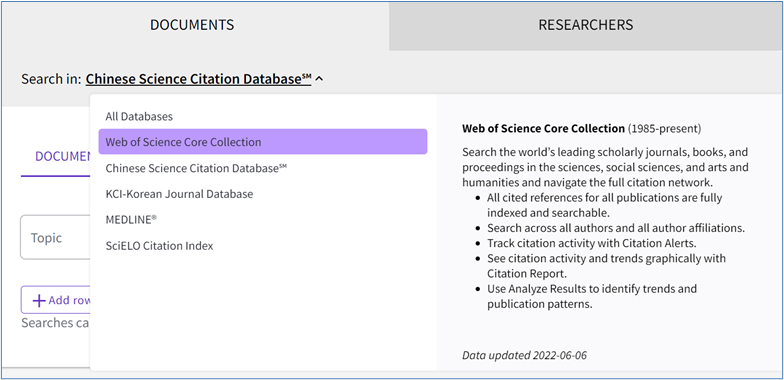Image resolution: width=784 pixels, height=380 pixels.
Task: Click the Track citation activity bullet text
Action: [x=592, y=244]
